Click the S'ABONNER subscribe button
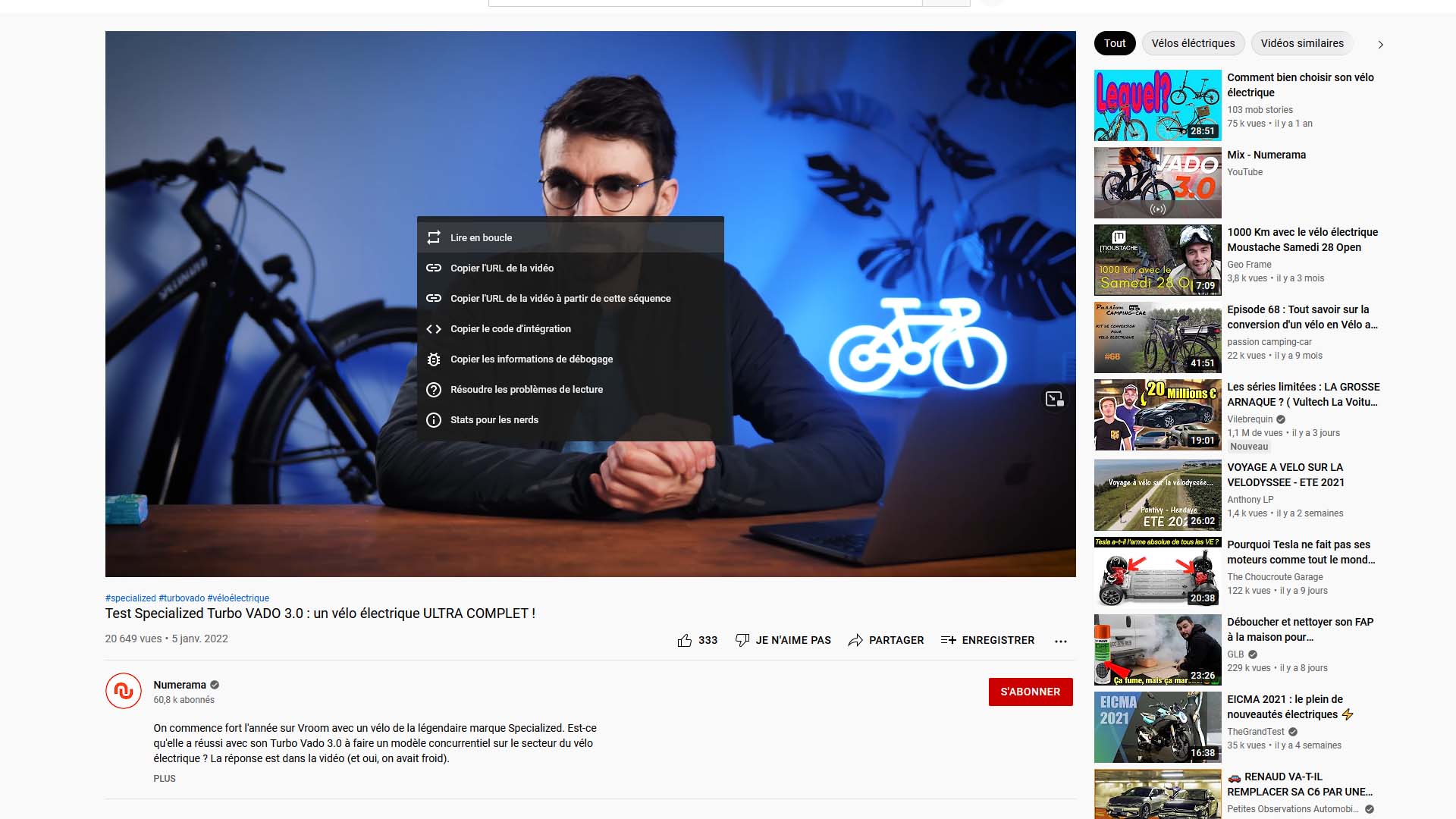The height and width of the screenshot is (819, 1456). 1031,692
